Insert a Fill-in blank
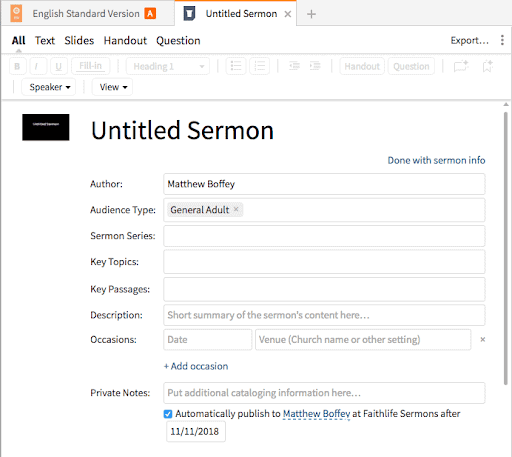The width and height of the screenshot is (512, 457). coord(90,66)
